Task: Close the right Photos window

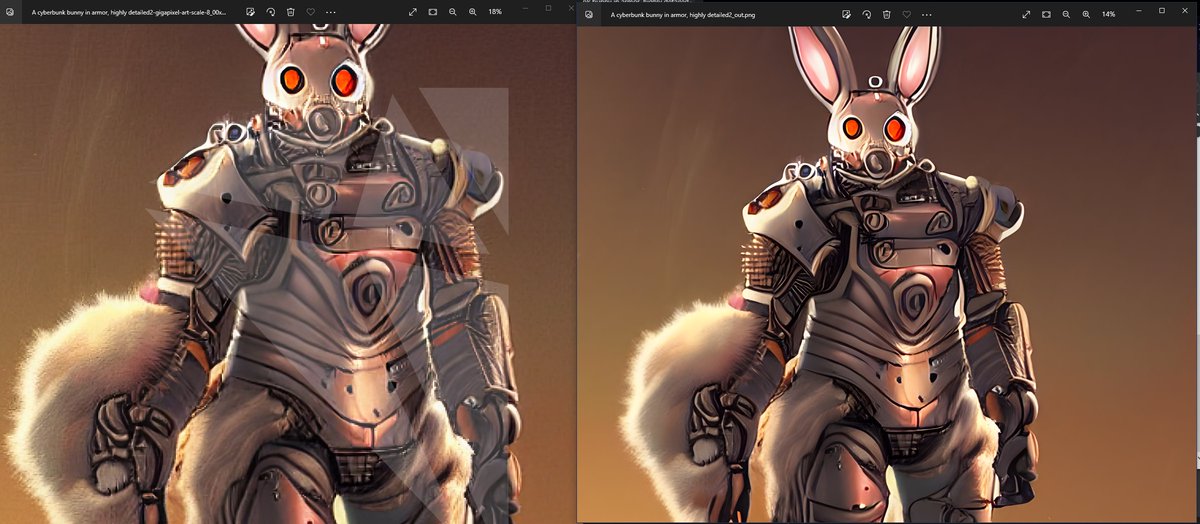Action: coord(1185,10)
